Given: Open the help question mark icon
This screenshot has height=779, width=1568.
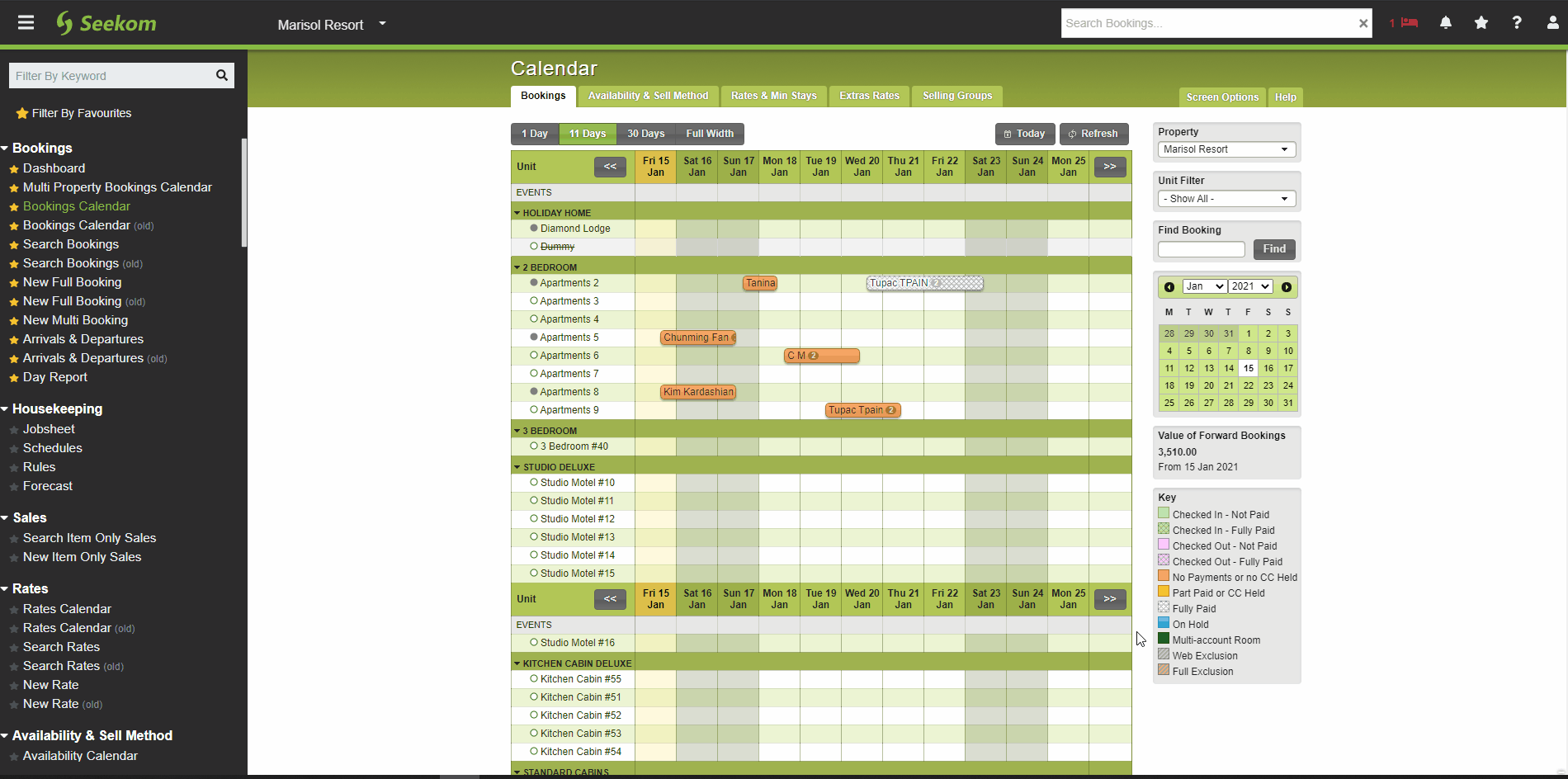Looking at the screenshot, I should pyautogui.click(x=1517, y=23).
